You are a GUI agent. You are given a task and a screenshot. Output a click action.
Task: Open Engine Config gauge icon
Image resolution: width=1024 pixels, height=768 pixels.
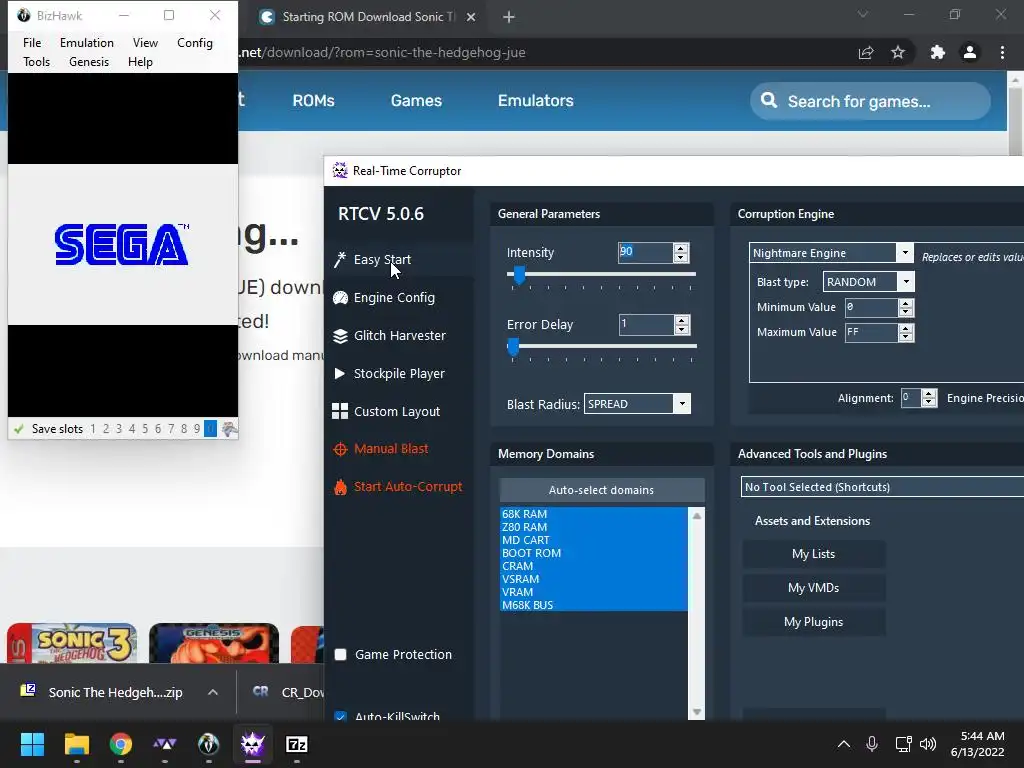point(340,298)
